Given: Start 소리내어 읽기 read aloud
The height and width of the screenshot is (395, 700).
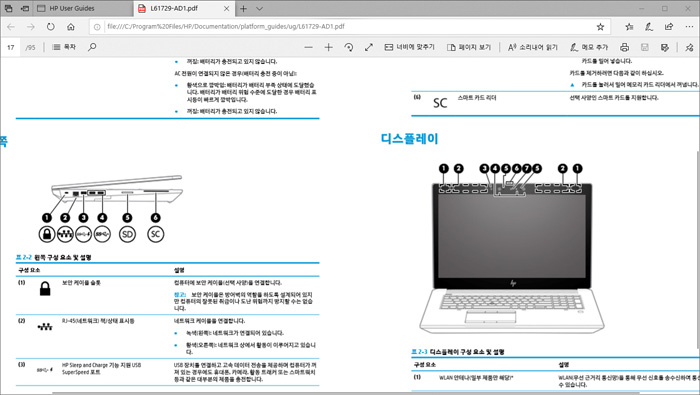Looking at the screenshot, I should tap(533, 47).
